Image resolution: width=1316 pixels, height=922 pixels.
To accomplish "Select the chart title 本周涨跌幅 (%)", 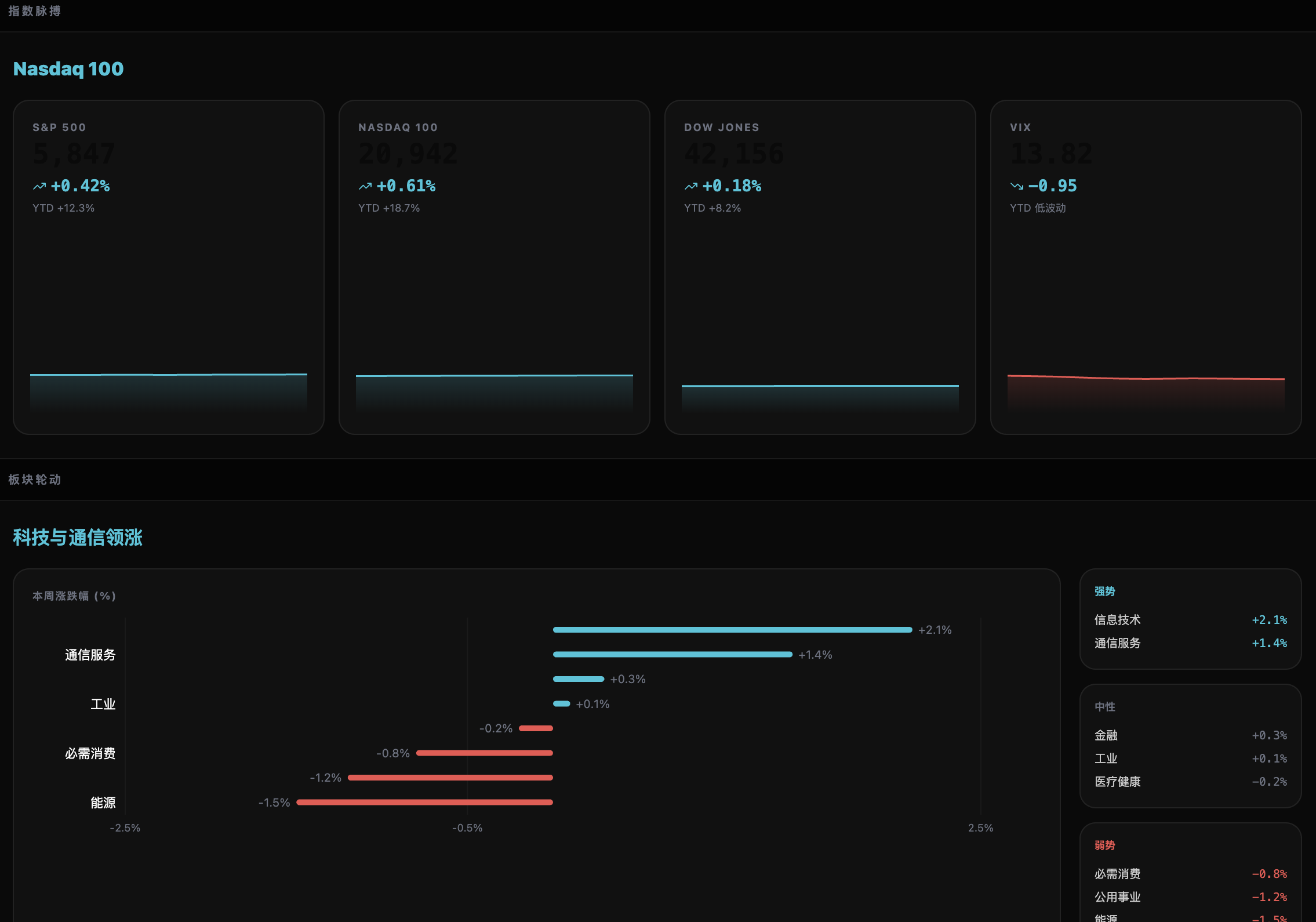I will [74, 596].
